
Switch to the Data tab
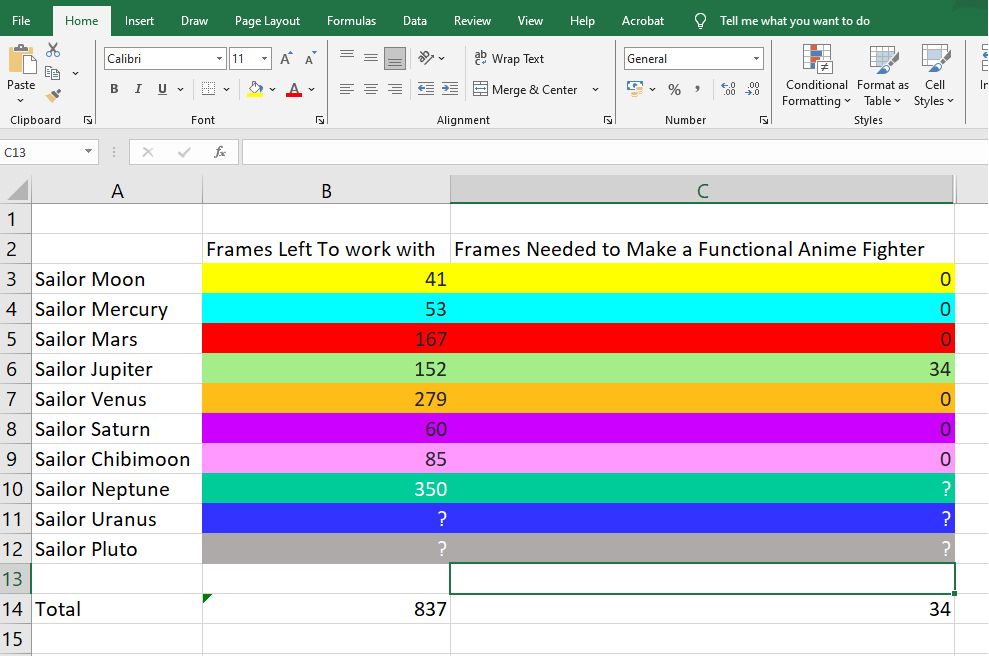click(x=414, y=21)
